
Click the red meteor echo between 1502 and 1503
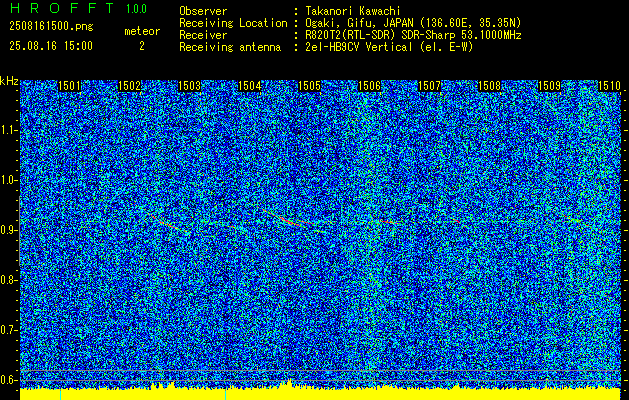(168, 224)
